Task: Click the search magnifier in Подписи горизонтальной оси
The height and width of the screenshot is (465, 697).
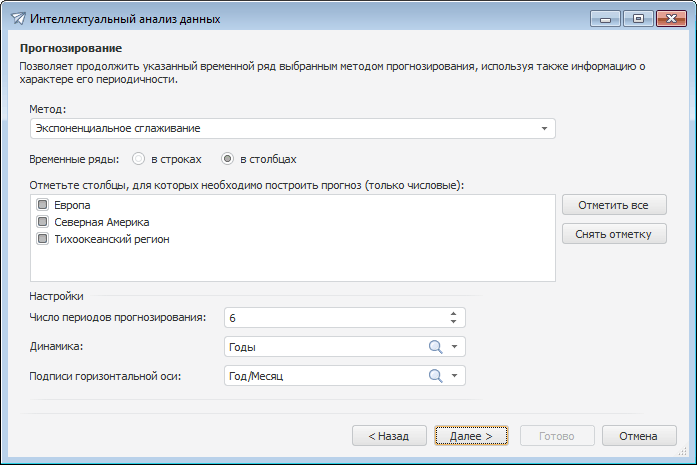Action: pyautogui.click(x=435, y=376)
